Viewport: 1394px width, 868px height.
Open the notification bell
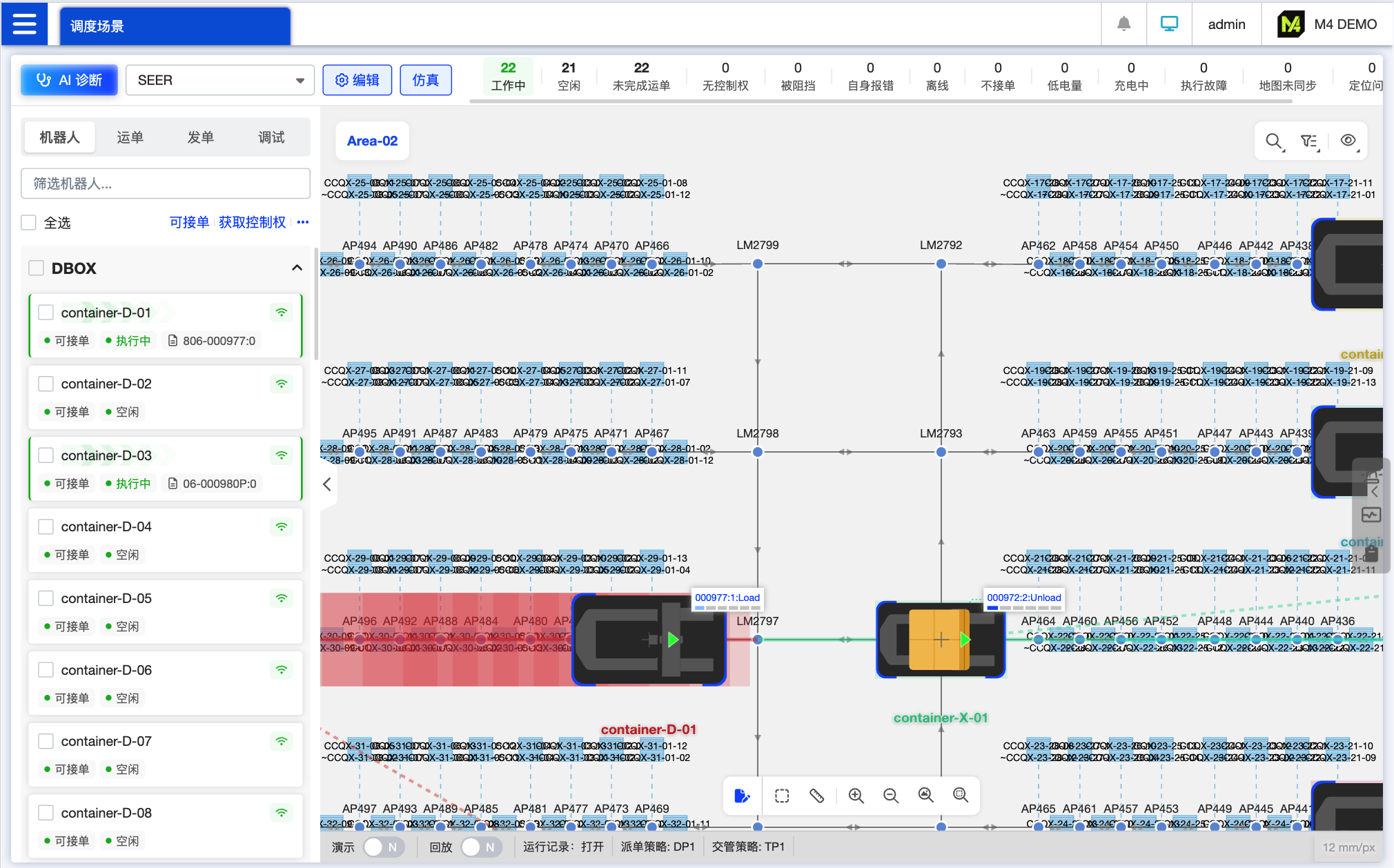[1123, 24]
